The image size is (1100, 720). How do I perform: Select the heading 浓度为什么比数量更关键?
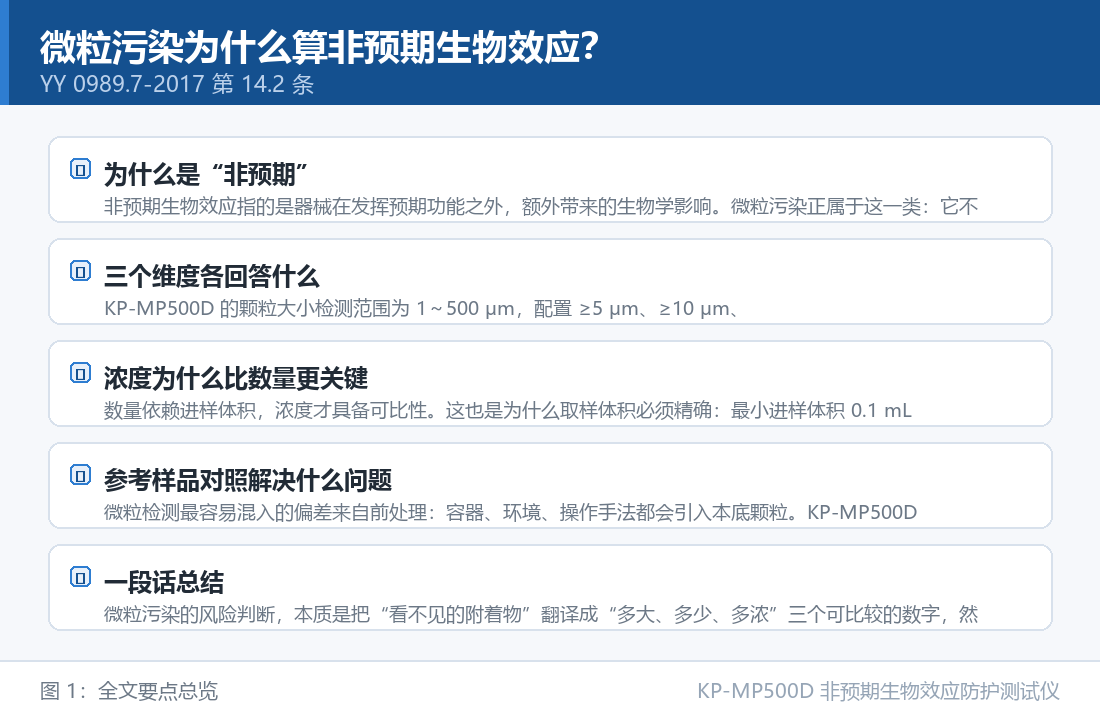(x=236, y=378)
